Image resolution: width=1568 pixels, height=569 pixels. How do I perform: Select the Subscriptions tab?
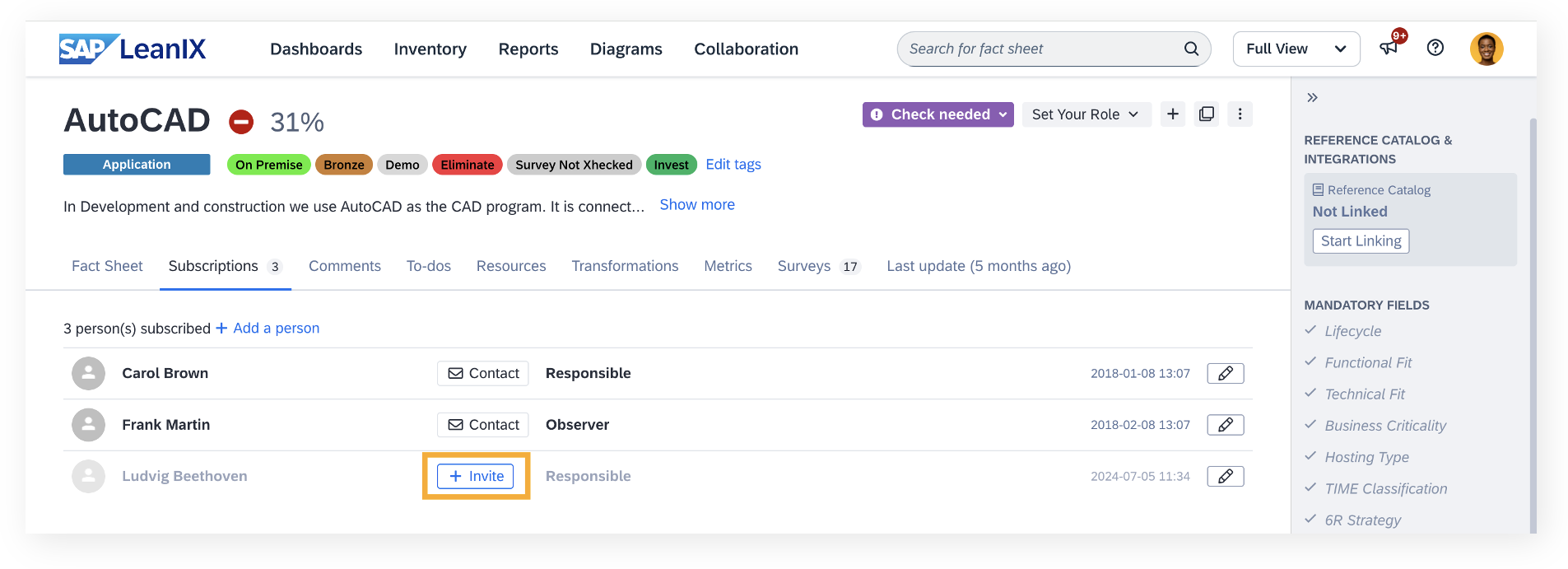(x=225, y=266)
